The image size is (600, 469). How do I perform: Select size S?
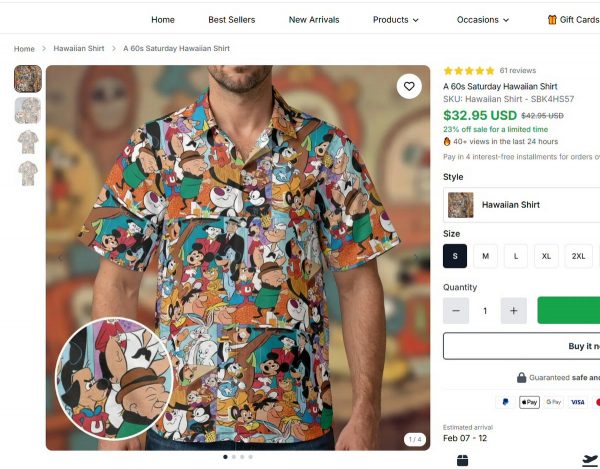point(455,256)
